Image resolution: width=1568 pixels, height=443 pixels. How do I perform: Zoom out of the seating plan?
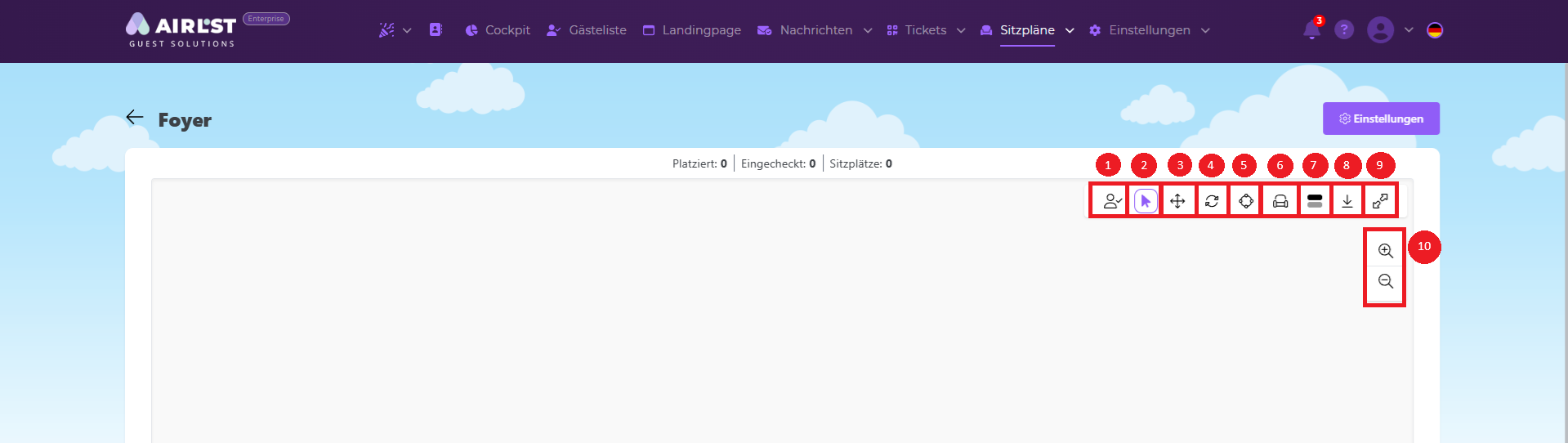1385,282
